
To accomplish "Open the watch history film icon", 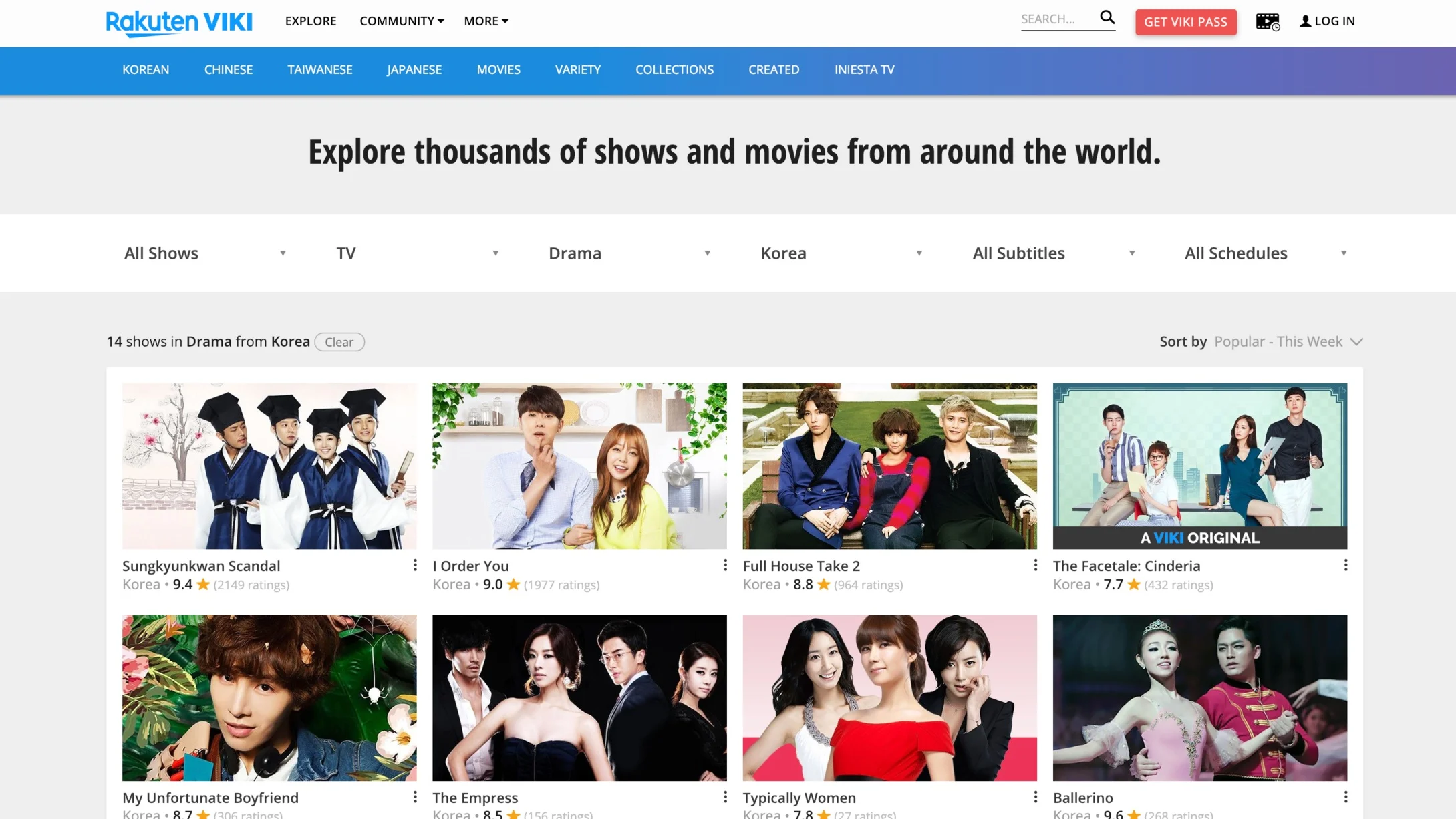I will (x=1268, y=21).
